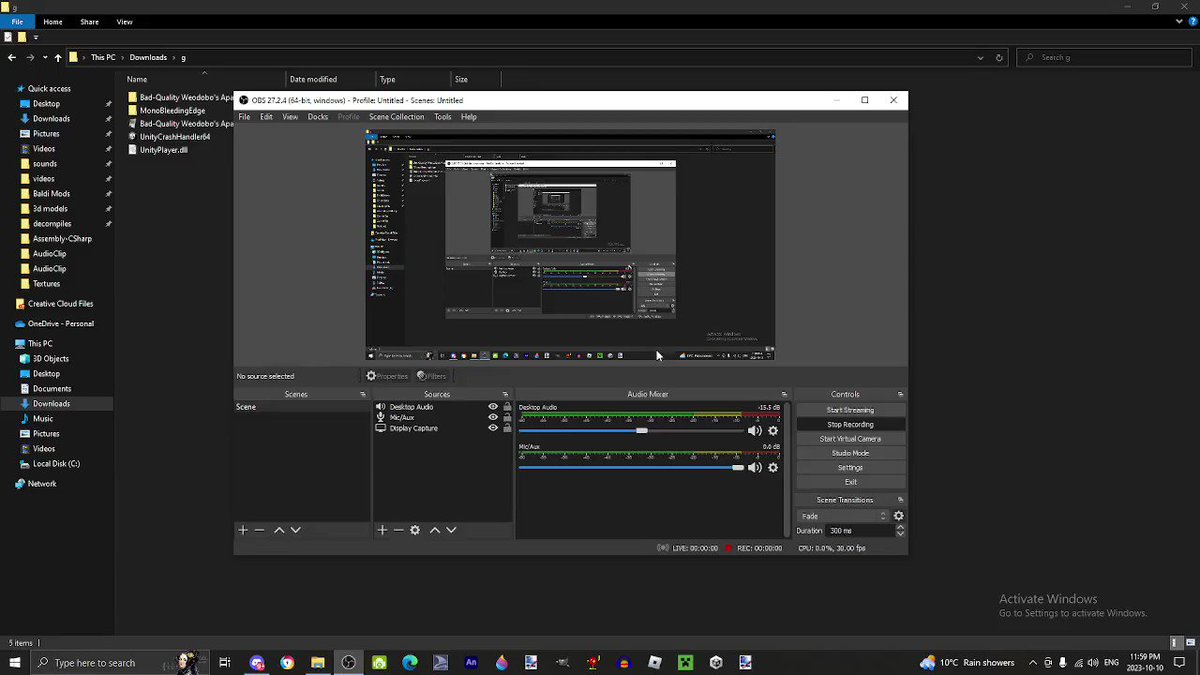Open Fade transition properties gear
This screenshot has height=675, width=1200.
898,516
